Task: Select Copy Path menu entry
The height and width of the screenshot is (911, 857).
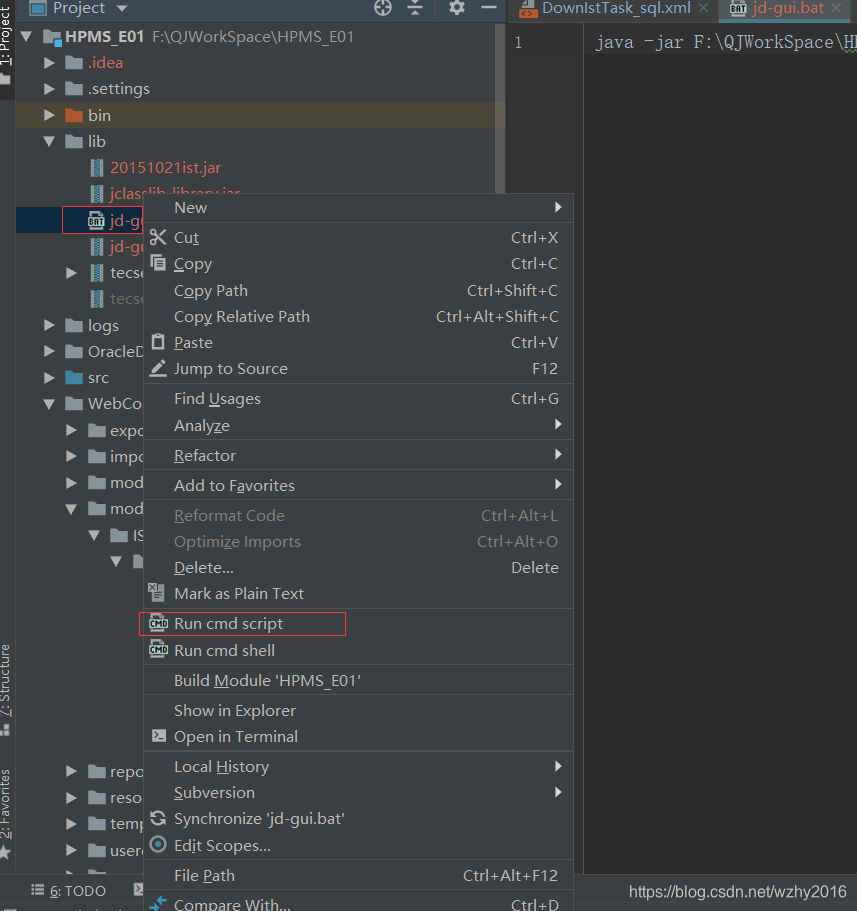Action: click(358, 290)
